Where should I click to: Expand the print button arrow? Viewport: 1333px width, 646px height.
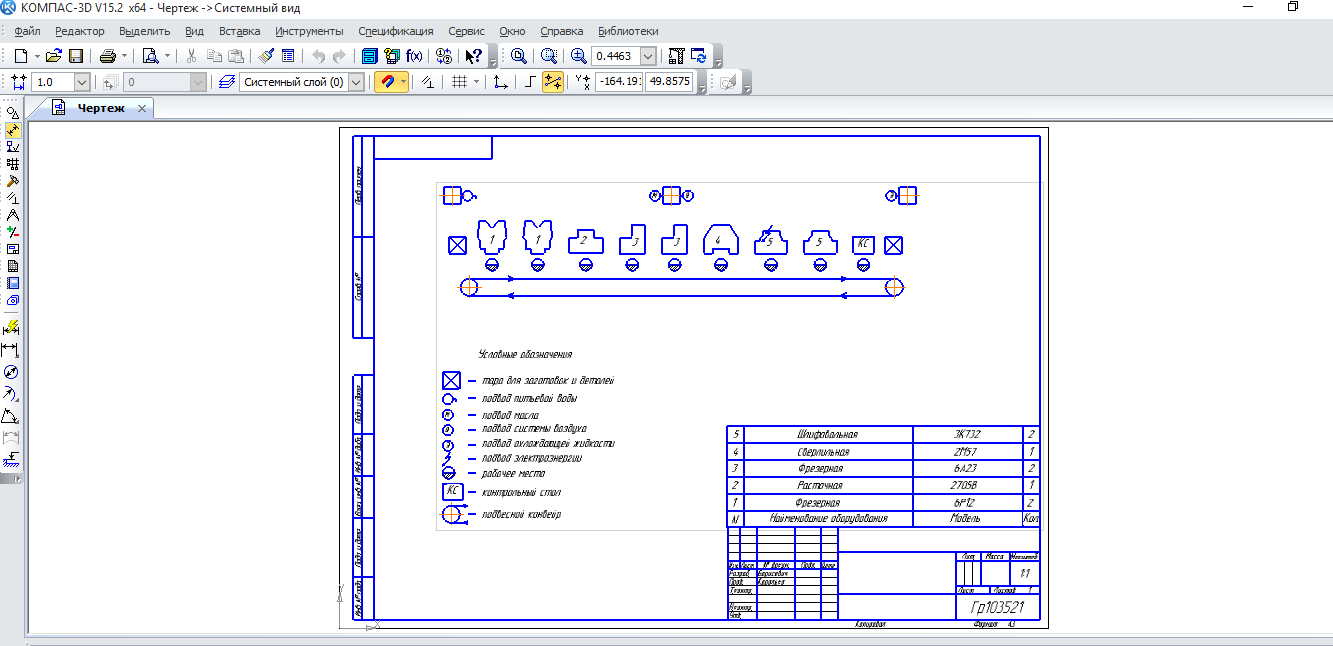coord(125,56)
